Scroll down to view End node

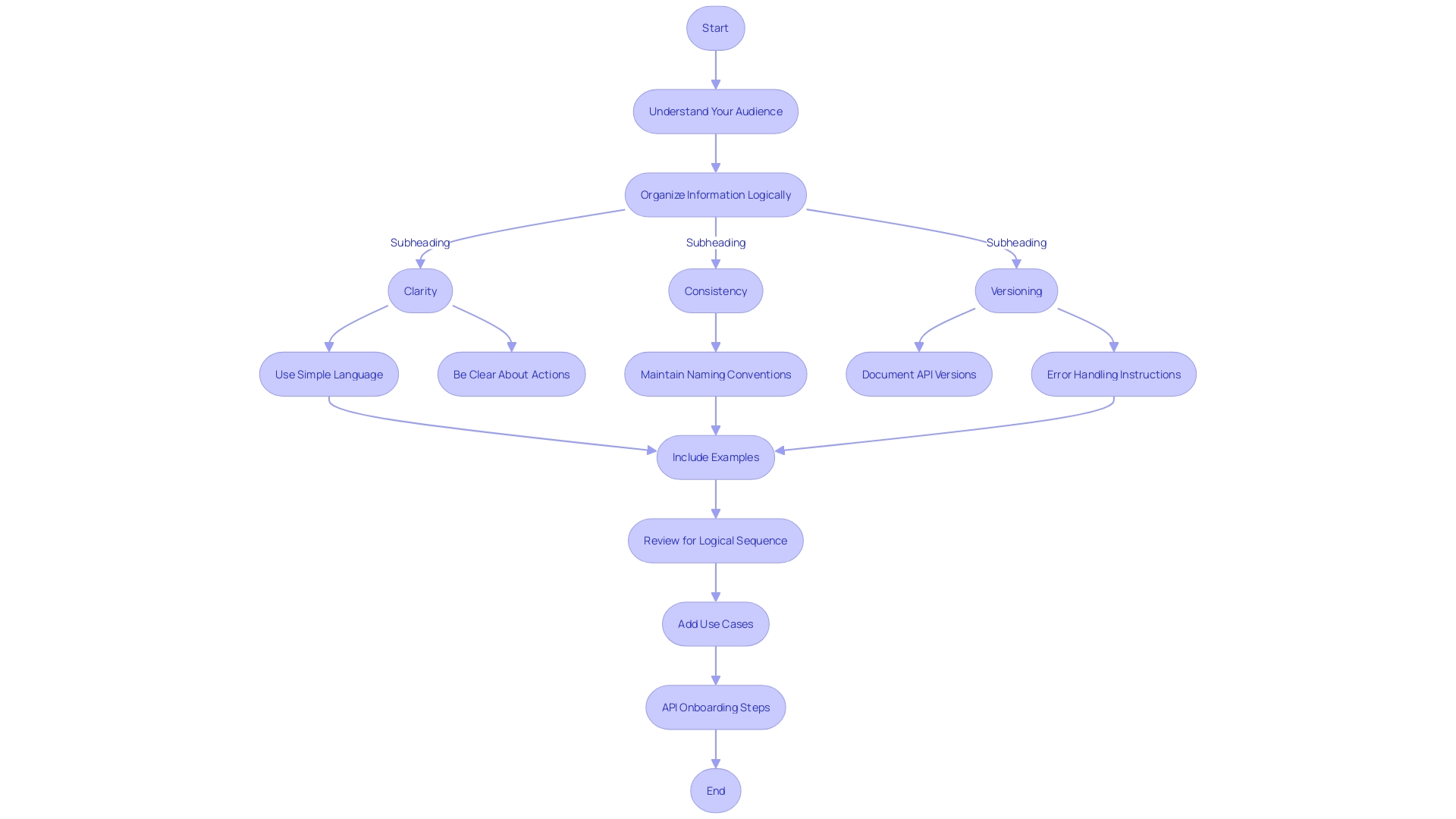coord(715,790)
